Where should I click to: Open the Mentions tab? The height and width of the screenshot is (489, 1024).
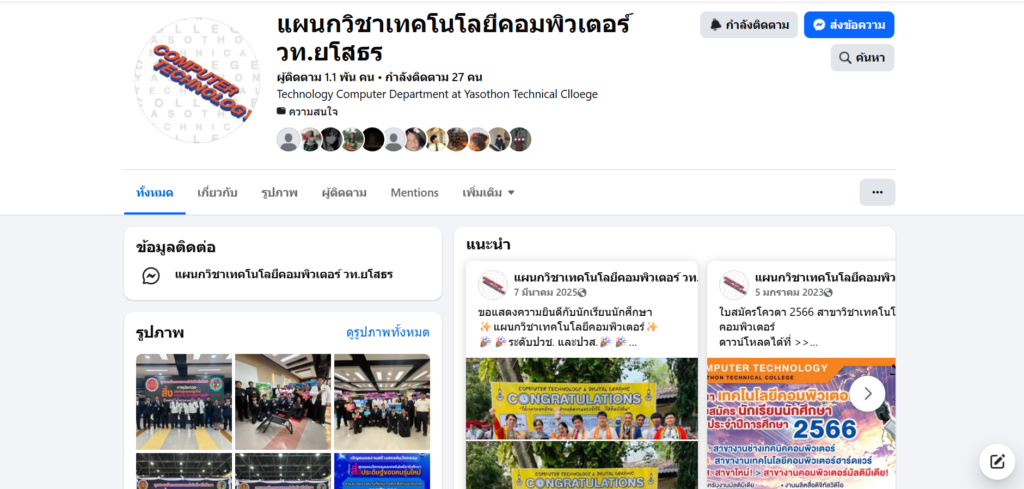point(415,193)
